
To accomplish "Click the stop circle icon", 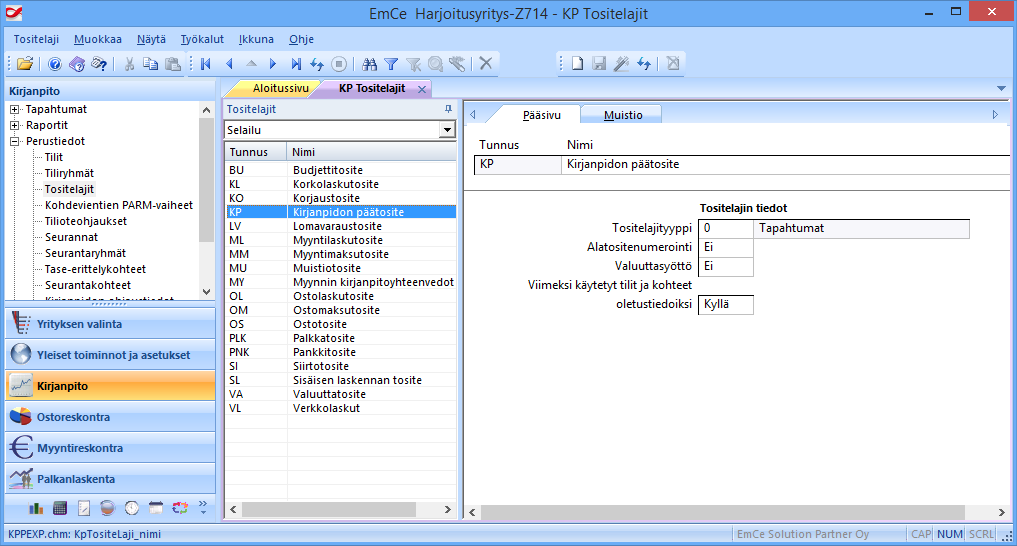I will (339, 64).
